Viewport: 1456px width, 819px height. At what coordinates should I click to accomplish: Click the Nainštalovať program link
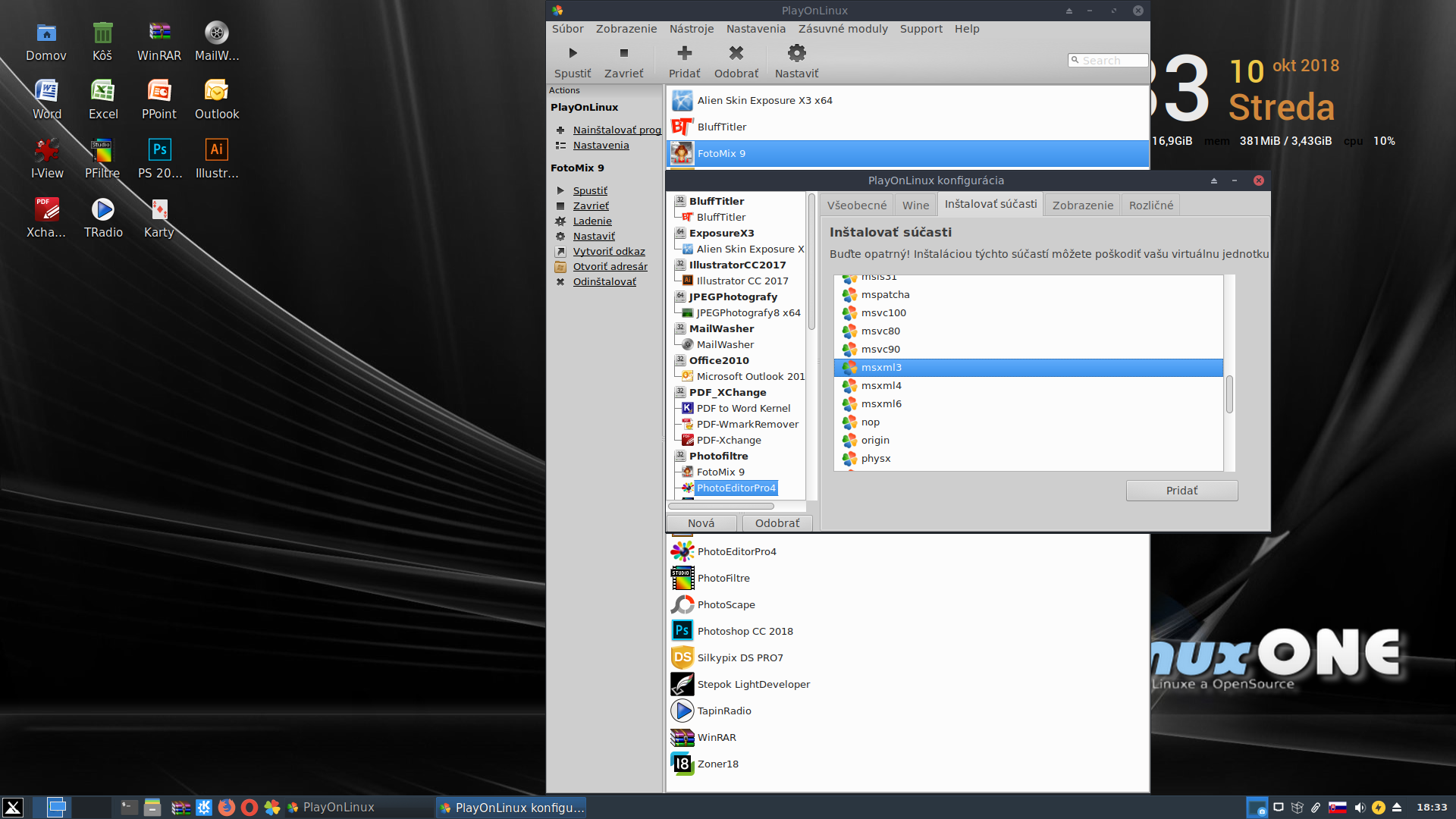[617, 130]
